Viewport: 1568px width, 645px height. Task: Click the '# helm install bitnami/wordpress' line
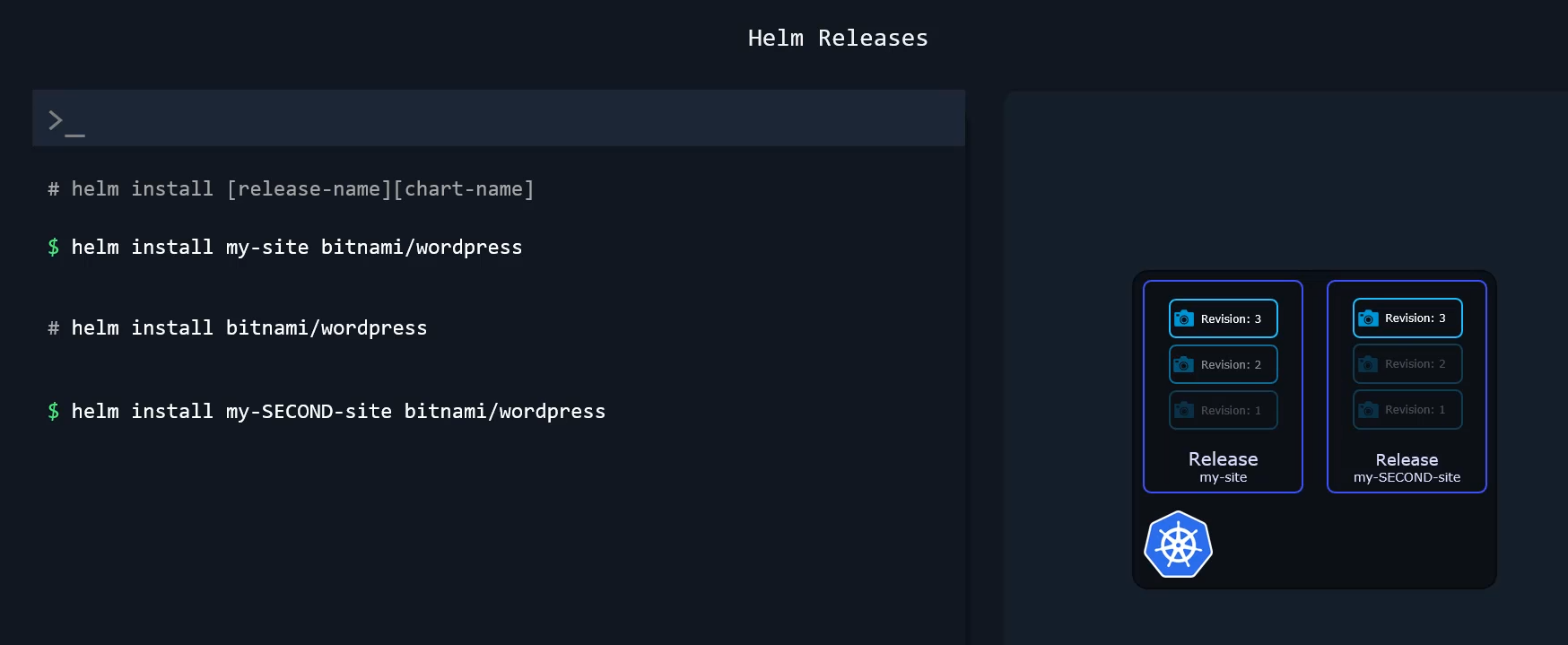(238, 328)
